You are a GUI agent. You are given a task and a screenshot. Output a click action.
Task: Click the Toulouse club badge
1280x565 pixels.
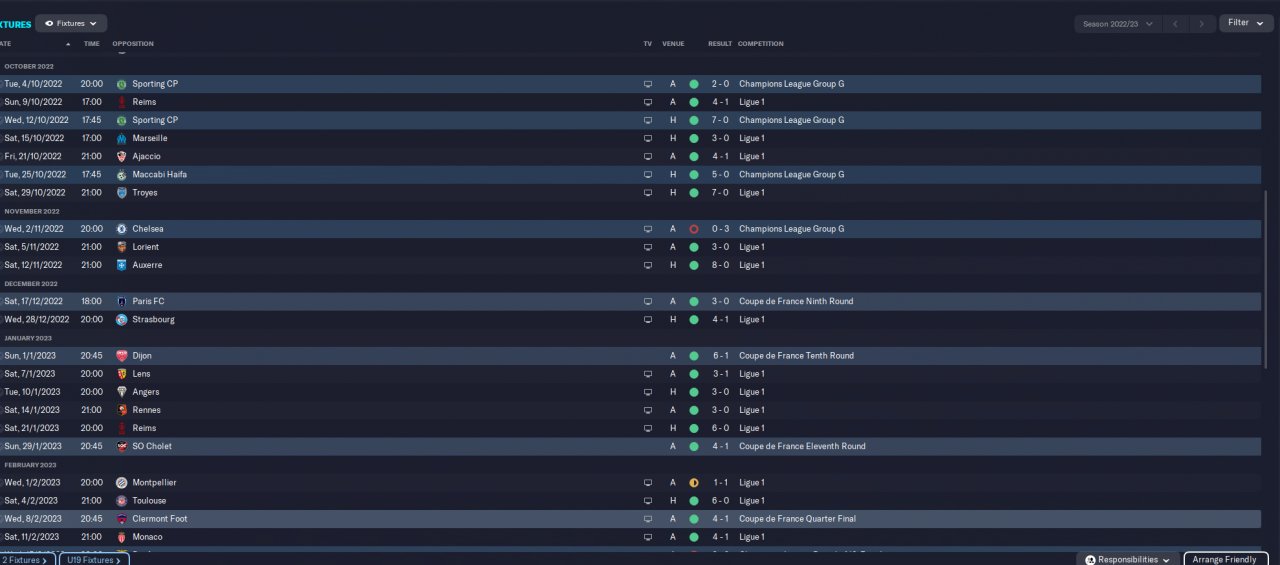click(x=122, y=501)
